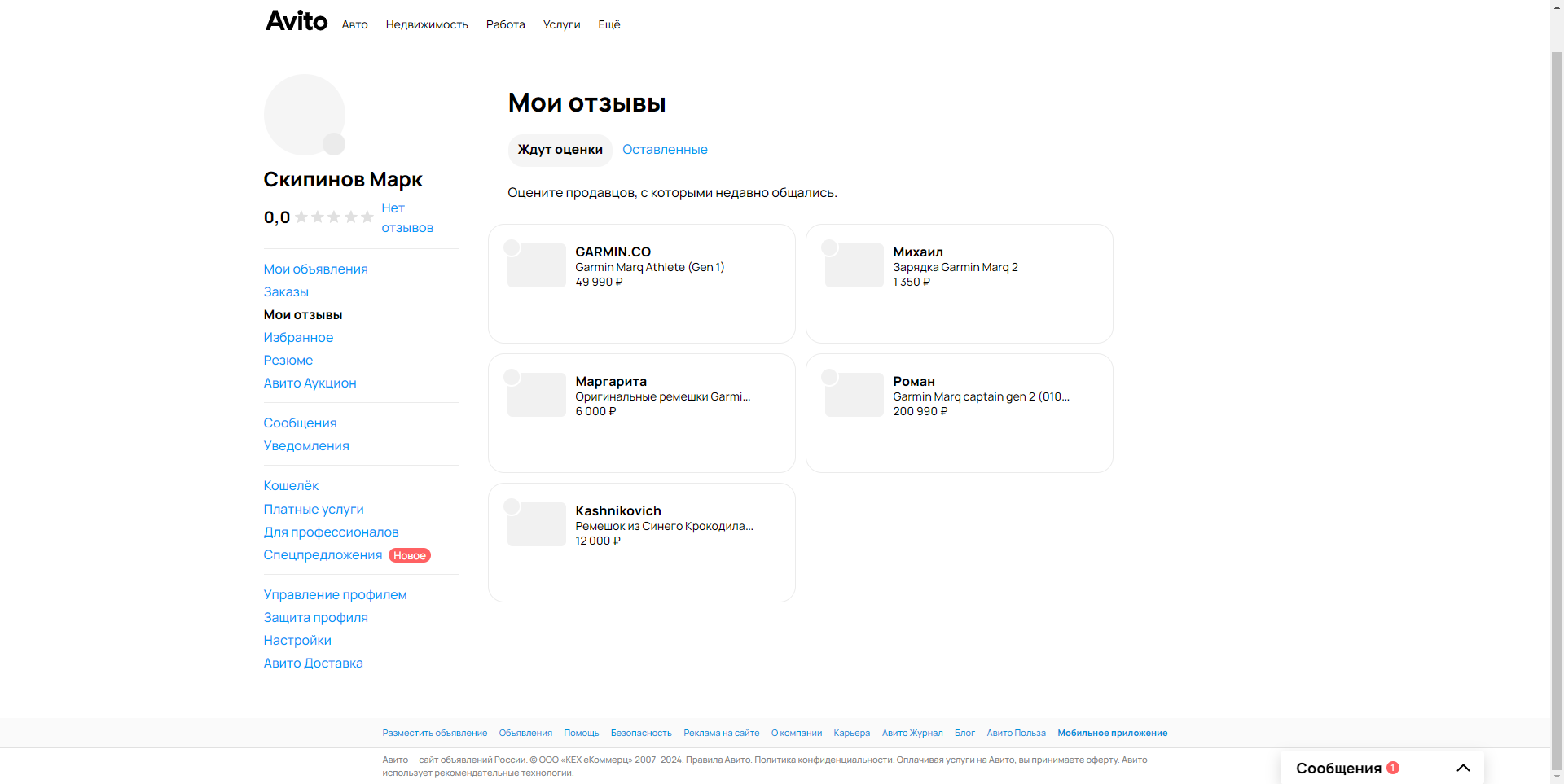Open Защита профиля link
The image size is (1564, 784).
click(x=316, y=618)
